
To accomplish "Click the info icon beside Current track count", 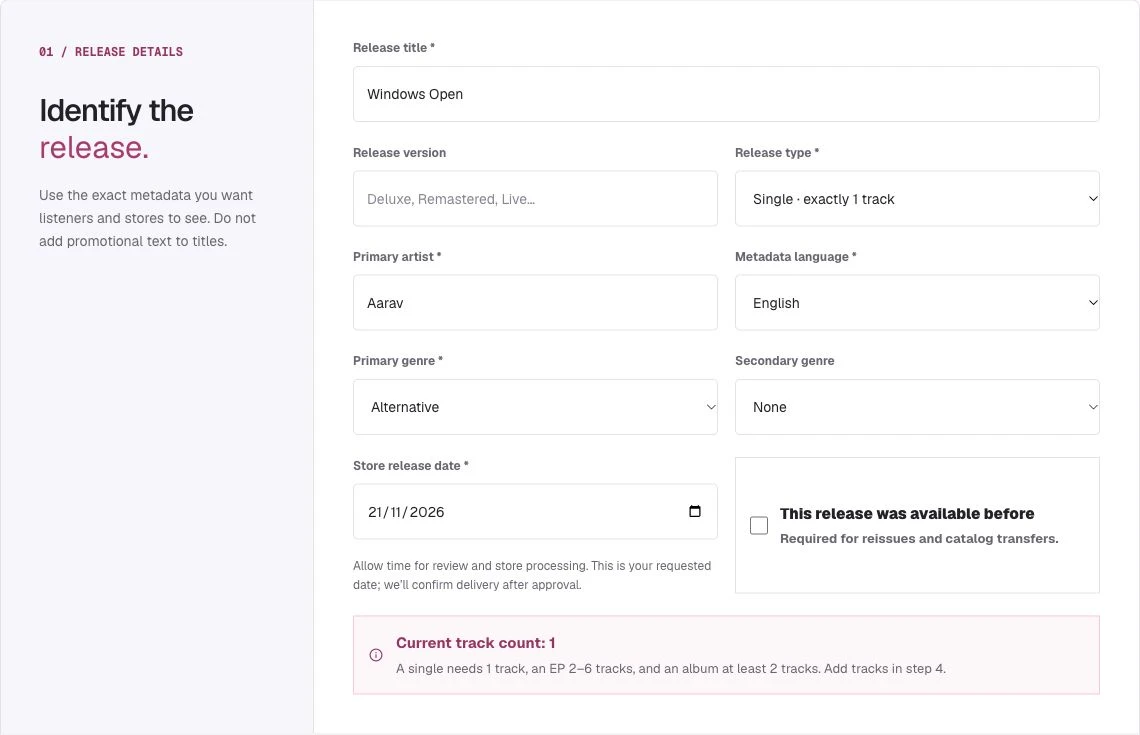I will pos(376,655).
